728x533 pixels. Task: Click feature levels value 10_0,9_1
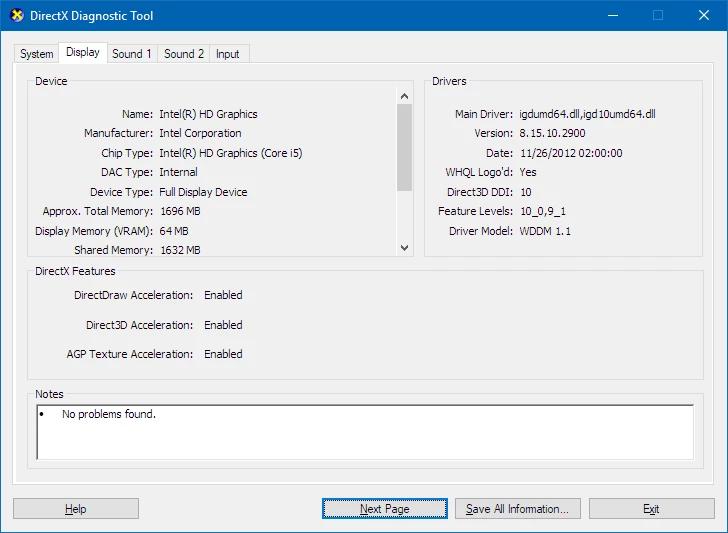tap(543, 212)
